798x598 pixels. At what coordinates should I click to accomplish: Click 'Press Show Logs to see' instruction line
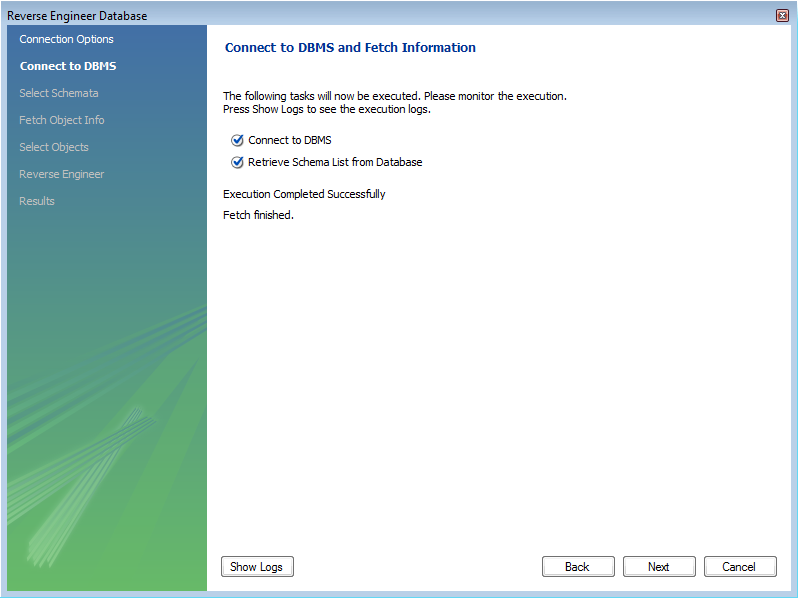[x=327, y=109]
